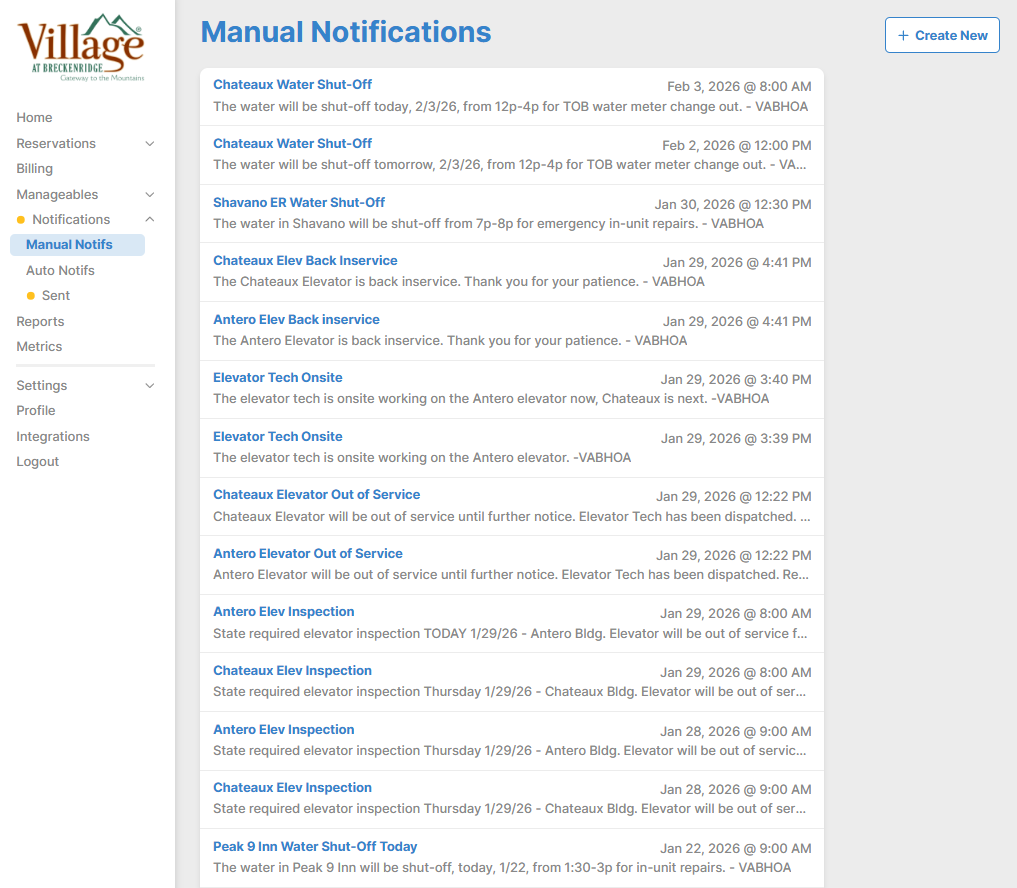Go to Billing in sidebar
This screenshot has width=1017, height=888.
(x=34, y=169)
